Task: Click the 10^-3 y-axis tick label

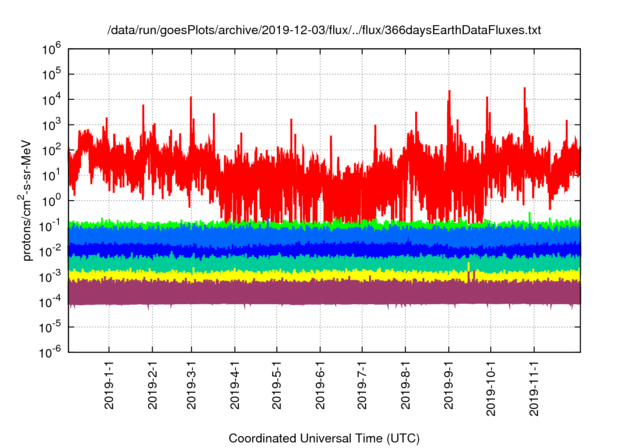Action: point(51,277)
